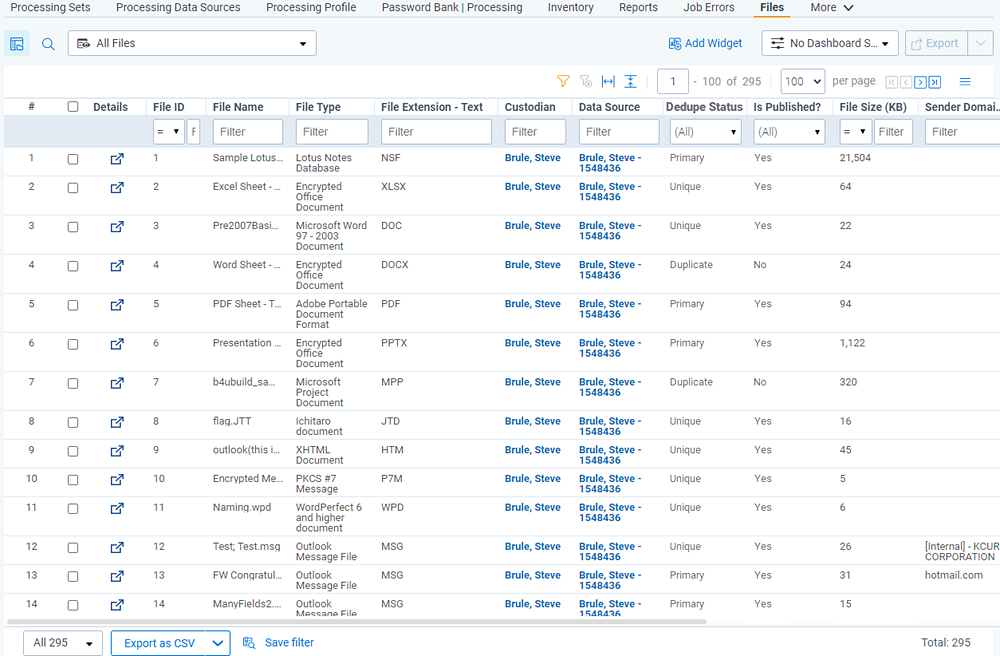Go to first page arrow
The image size is (1000, 656).
892,82
